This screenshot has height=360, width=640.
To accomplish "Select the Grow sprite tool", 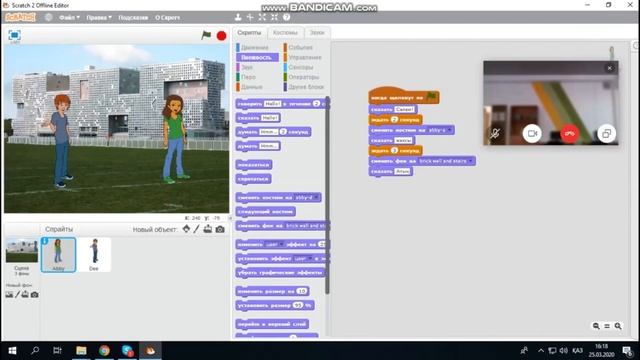I will coord(262,17).
